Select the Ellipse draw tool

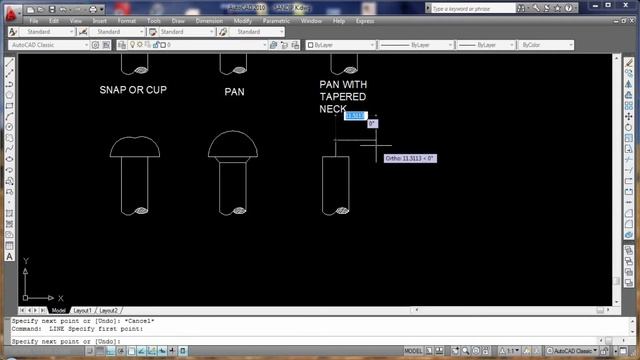click(x=10, y=159)
